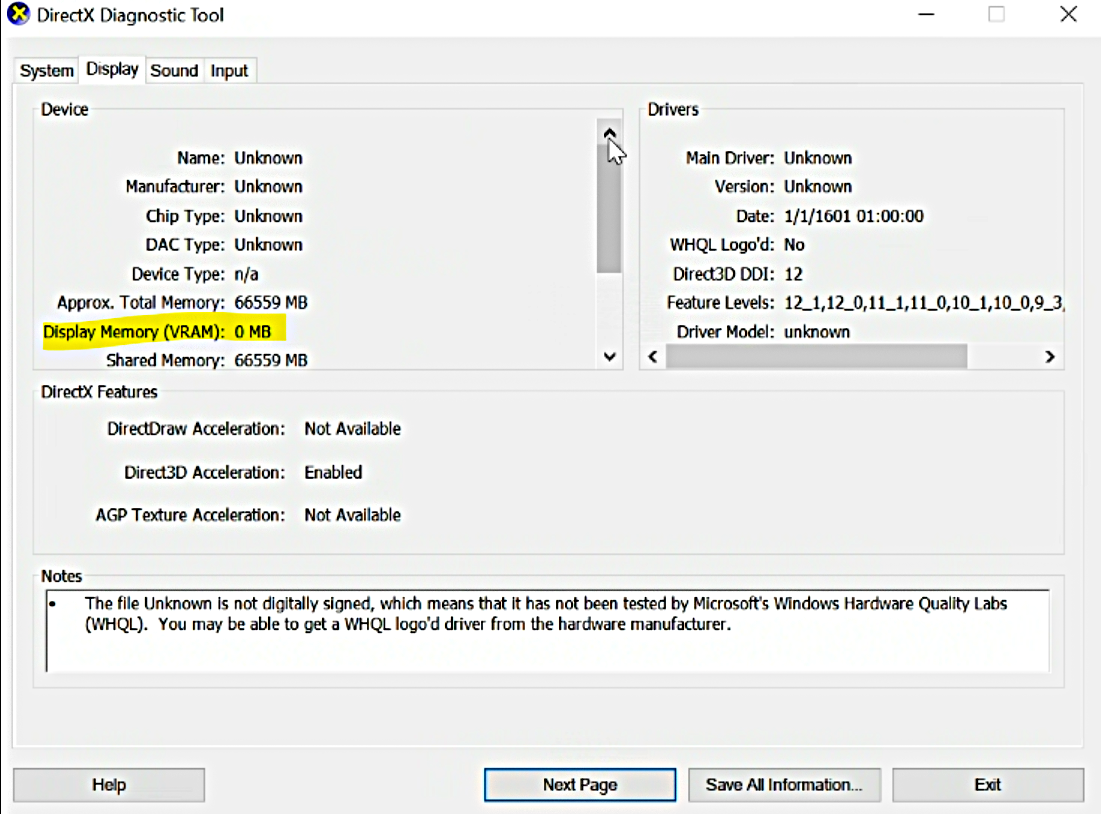Switch to the System tab
The image size is (1101, 814).
point(47,71)
